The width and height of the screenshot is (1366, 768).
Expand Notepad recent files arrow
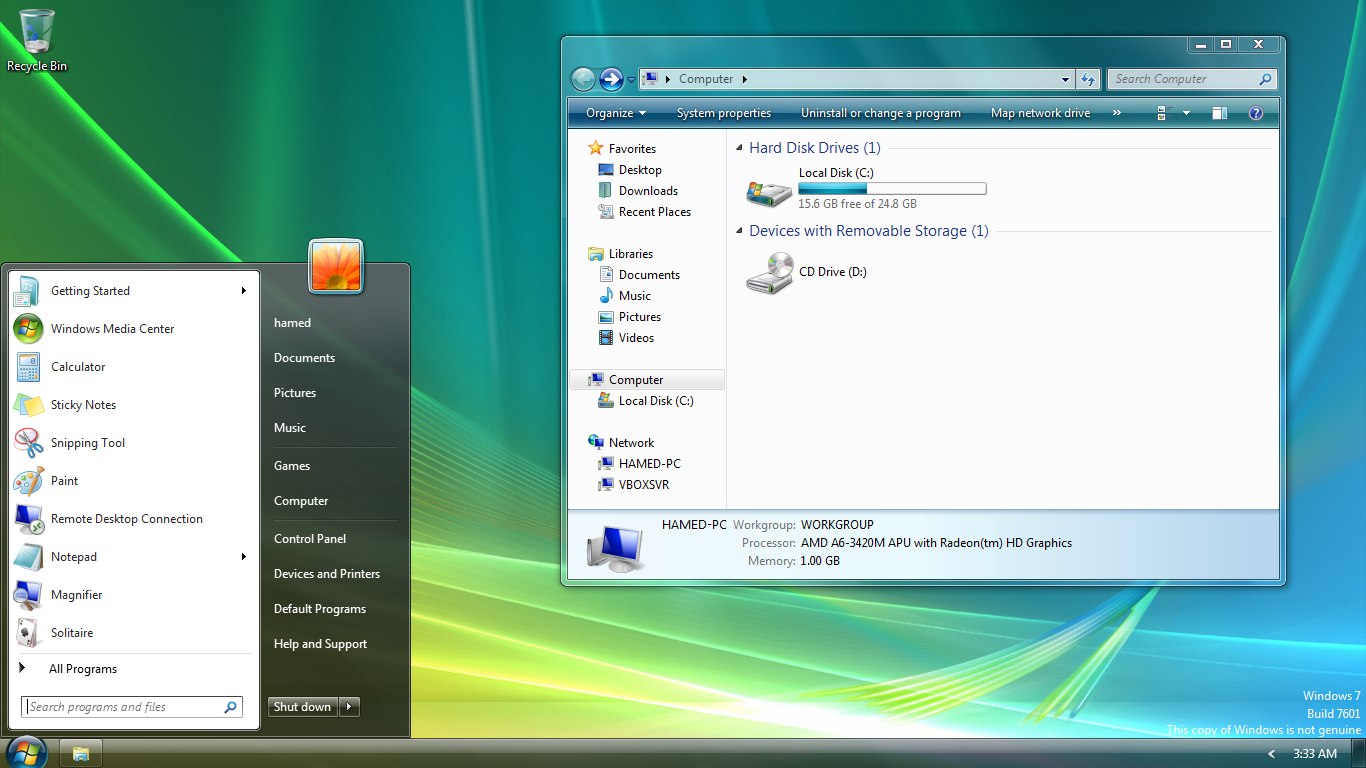click(243, 557)
